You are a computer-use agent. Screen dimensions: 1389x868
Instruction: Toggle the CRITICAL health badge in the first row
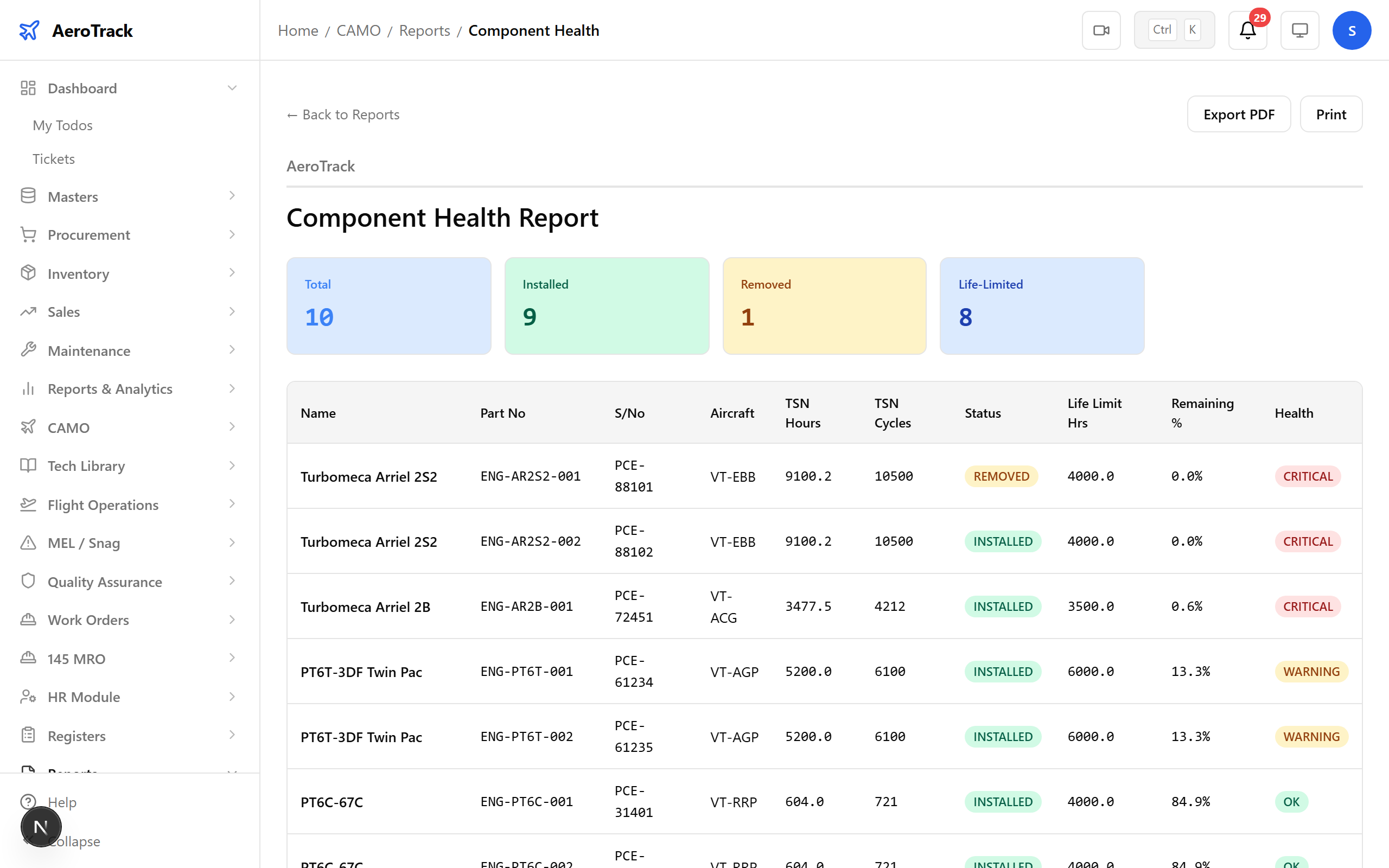[x=1308, y=476]
